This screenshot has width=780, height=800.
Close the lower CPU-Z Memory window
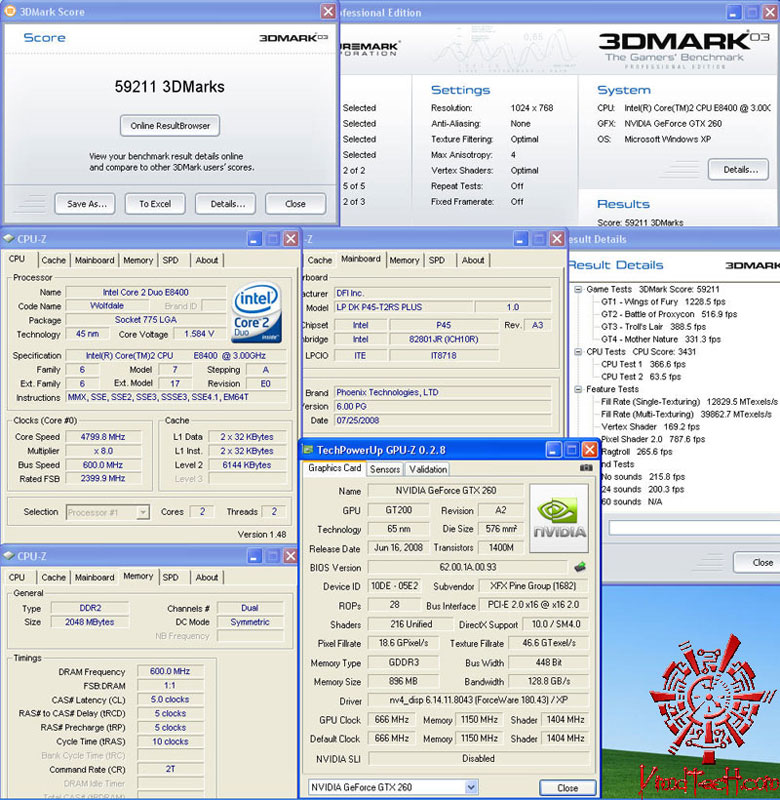click(x=291, y=556)
